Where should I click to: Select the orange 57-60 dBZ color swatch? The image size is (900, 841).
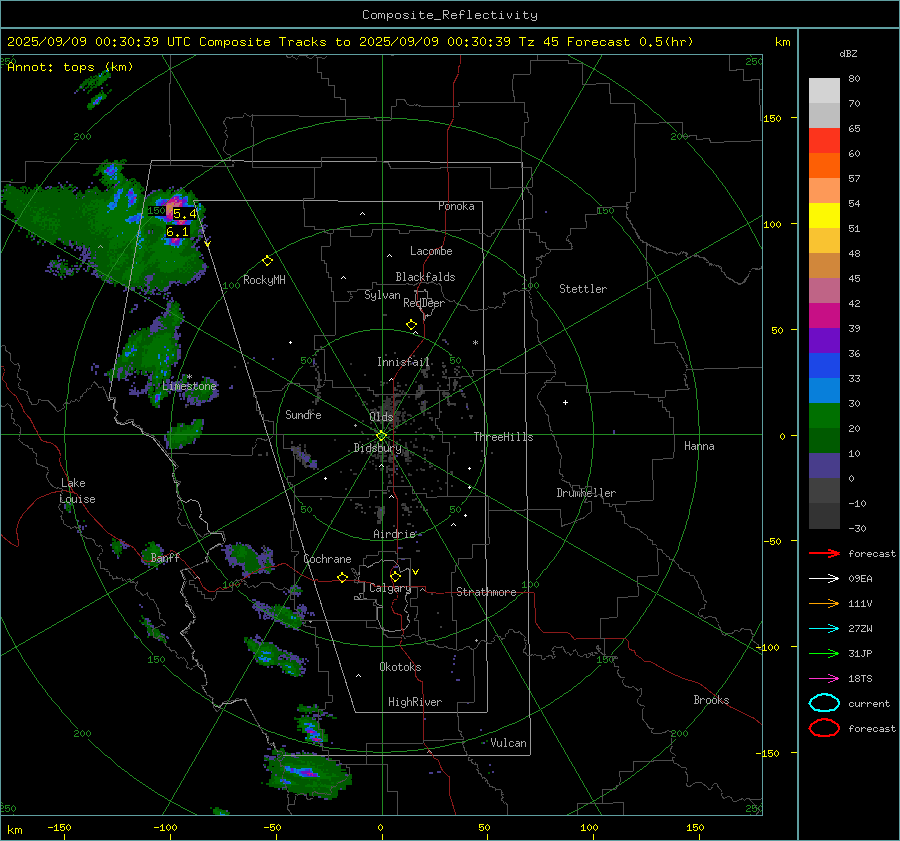824,166
